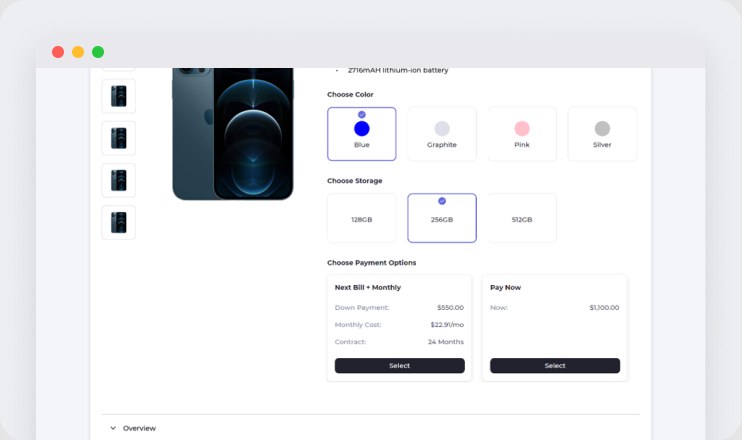Open the large iPhone product image
Viewport: 742px width, 440px height.
(233, 134)
